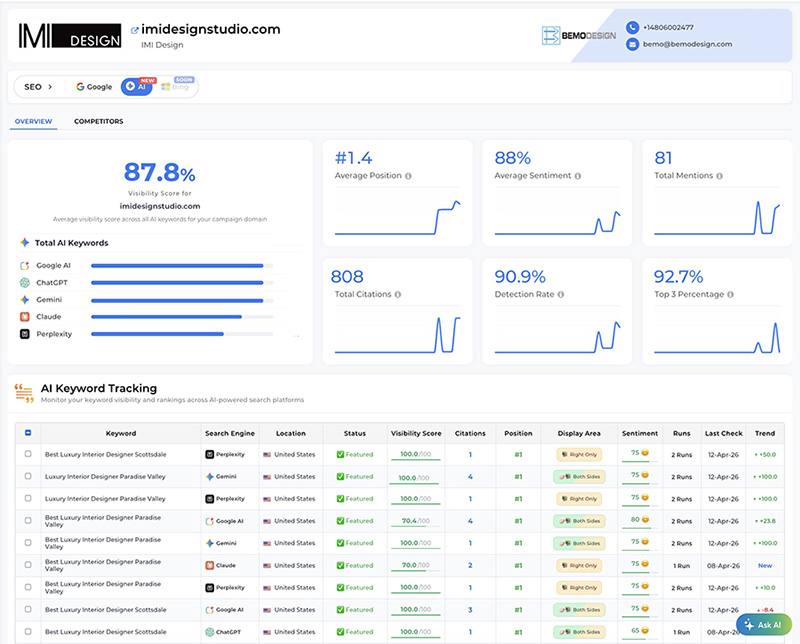Select the checkbox for Luxury Interior Designer Paradise Valley

tap(28, 477)
